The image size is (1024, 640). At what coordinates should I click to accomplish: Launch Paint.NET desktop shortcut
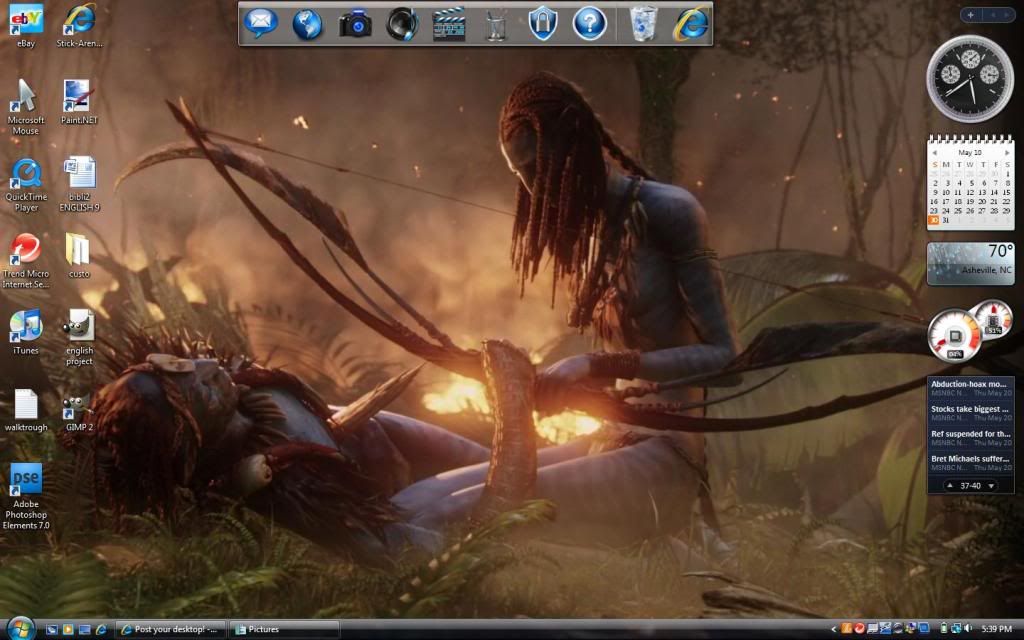[79, 97]
